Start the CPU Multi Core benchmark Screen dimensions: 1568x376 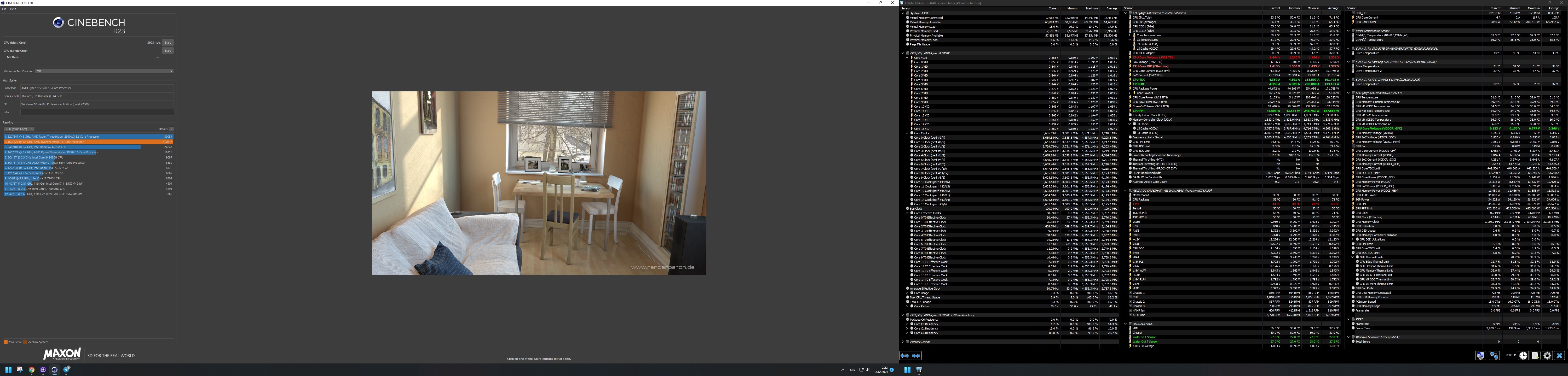tap(168, 43)
